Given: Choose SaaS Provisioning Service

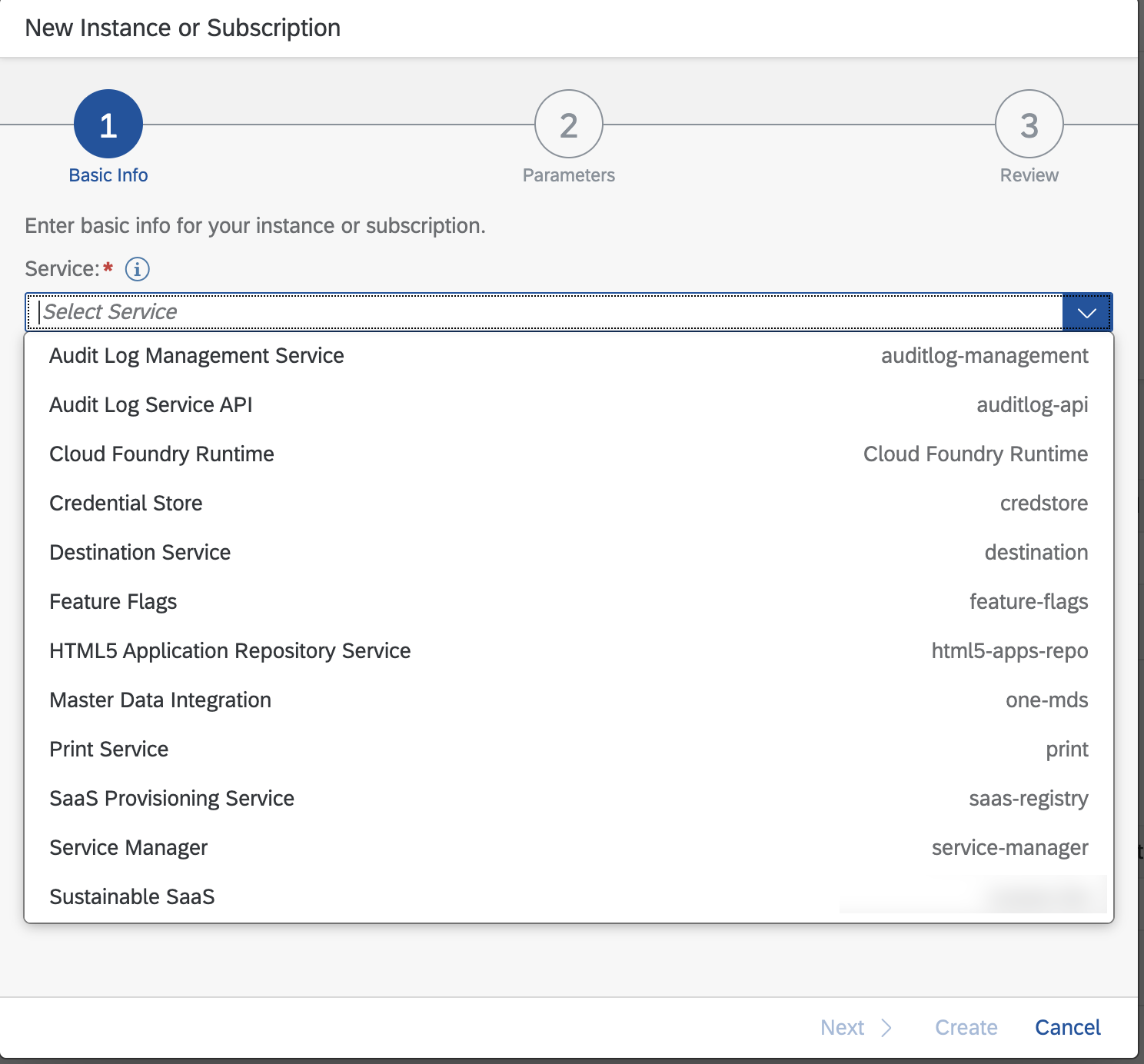Looking at the screenshot, I should point(569,799).
